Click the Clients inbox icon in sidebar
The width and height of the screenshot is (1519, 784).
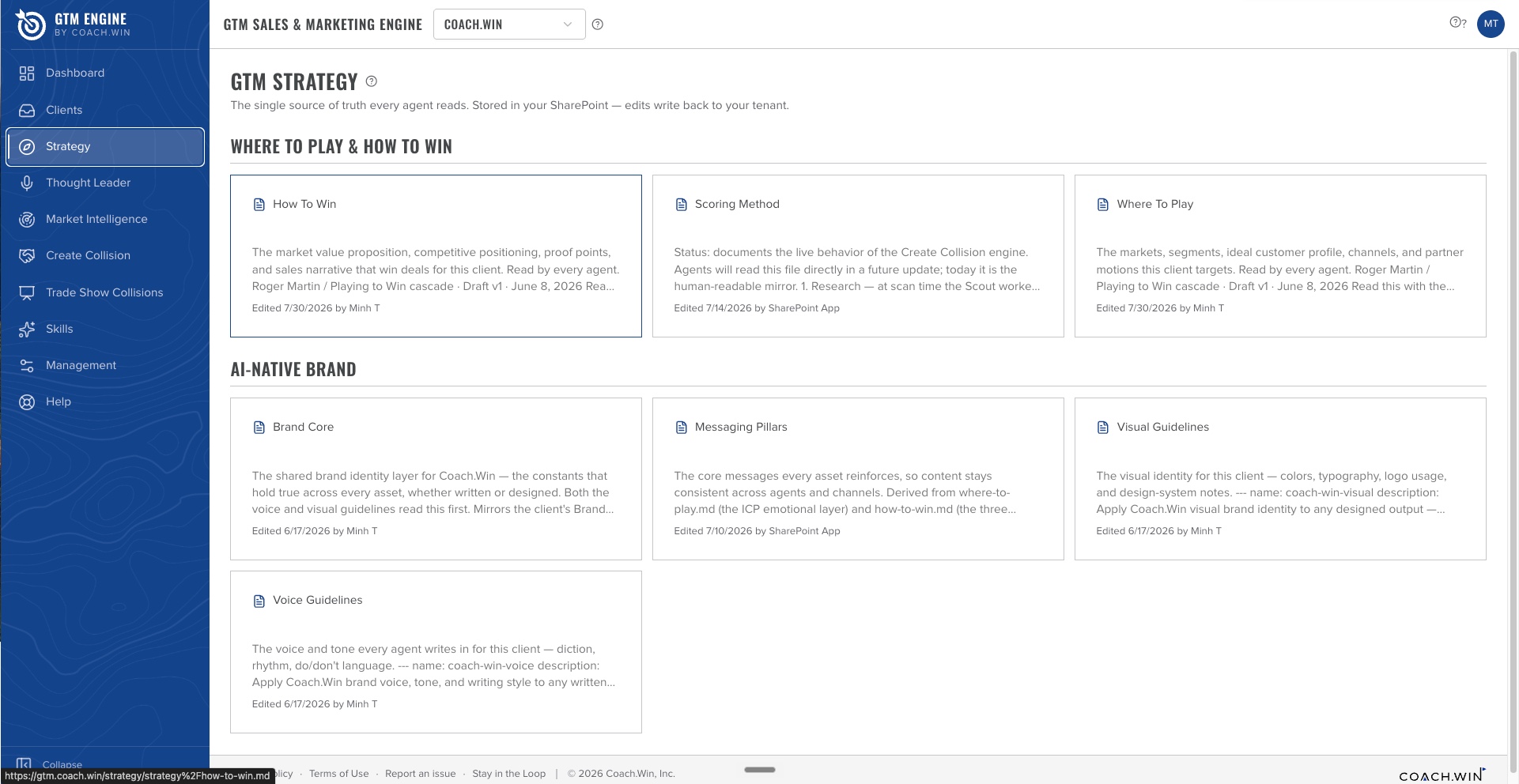(27, 111)
